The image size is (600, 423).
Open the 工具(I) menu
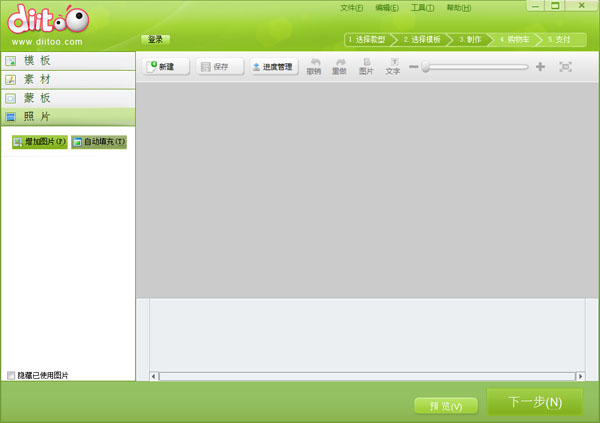tap(422, 8)
